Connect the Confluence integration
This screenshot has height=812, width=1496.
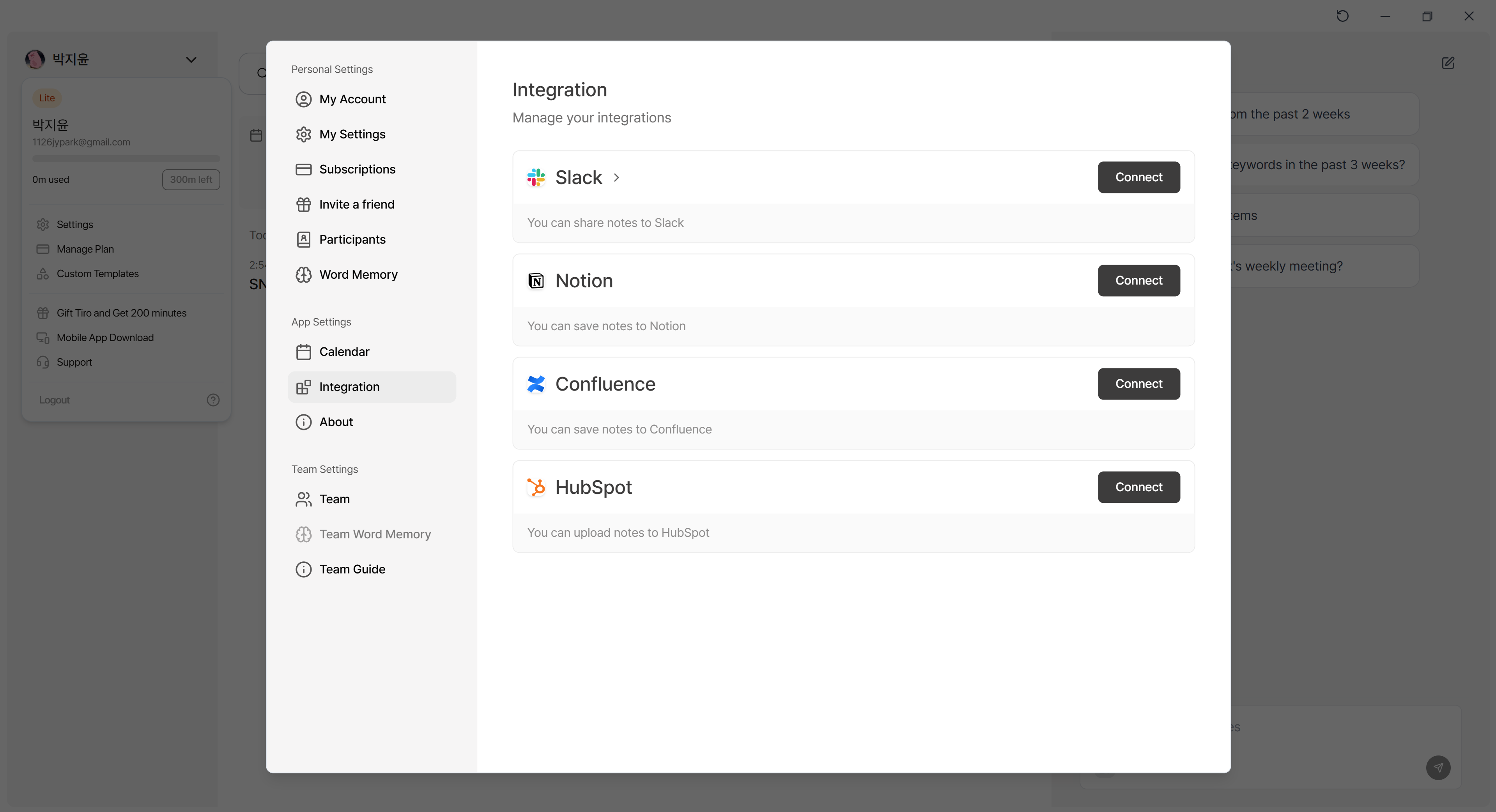(1138, 384)
